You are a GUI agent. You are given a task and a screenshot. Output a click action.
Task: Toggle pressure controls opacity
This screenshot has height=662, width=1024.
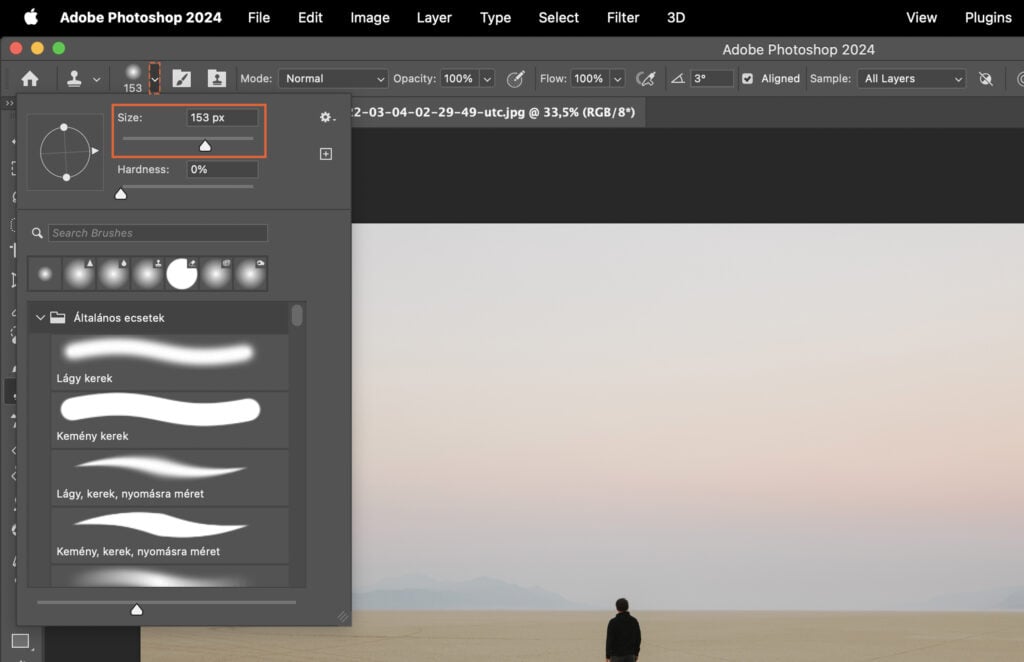[516, 78]
